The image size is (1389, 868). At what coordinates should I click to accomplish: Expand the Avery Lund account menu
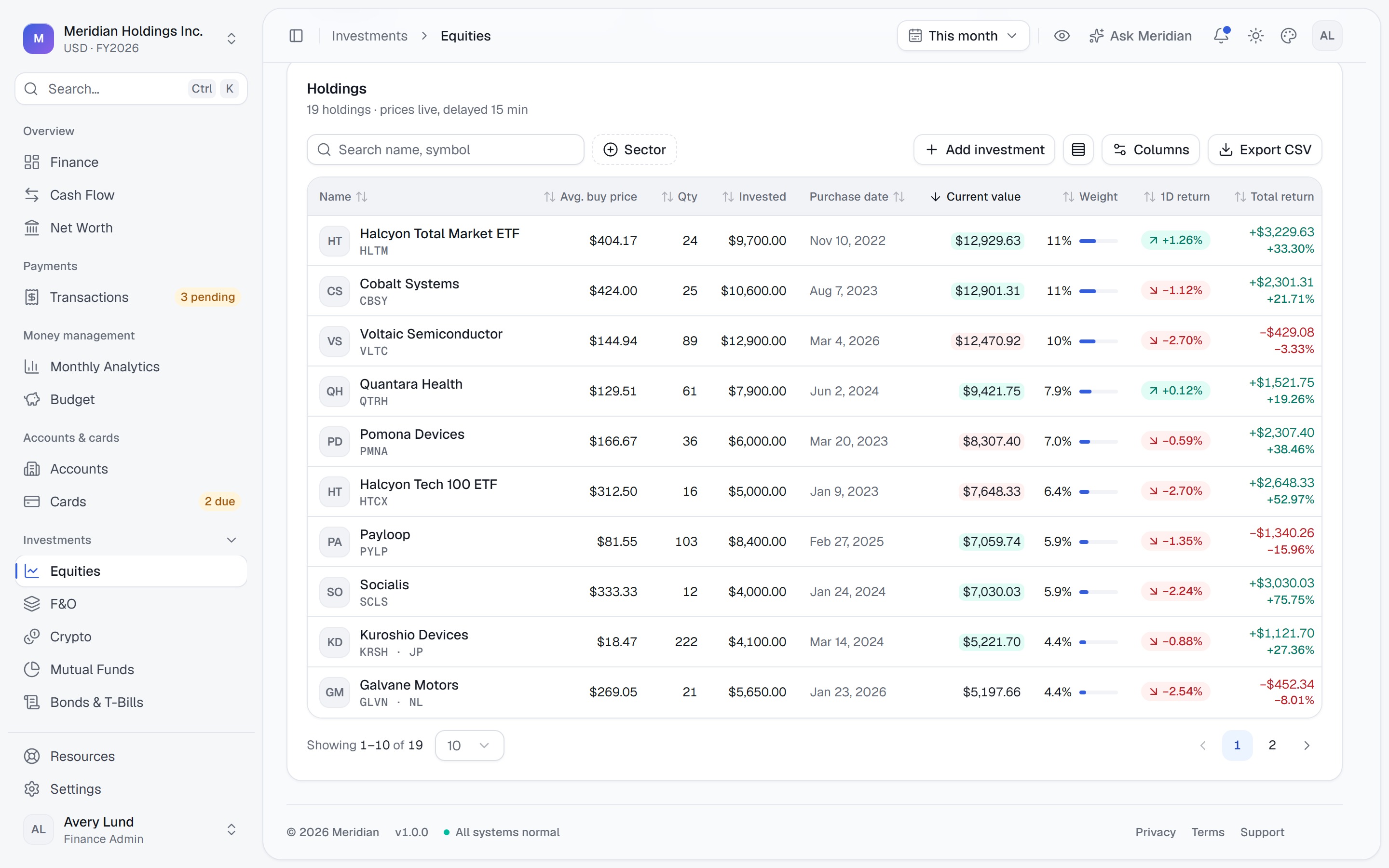[x=131, y=829]
